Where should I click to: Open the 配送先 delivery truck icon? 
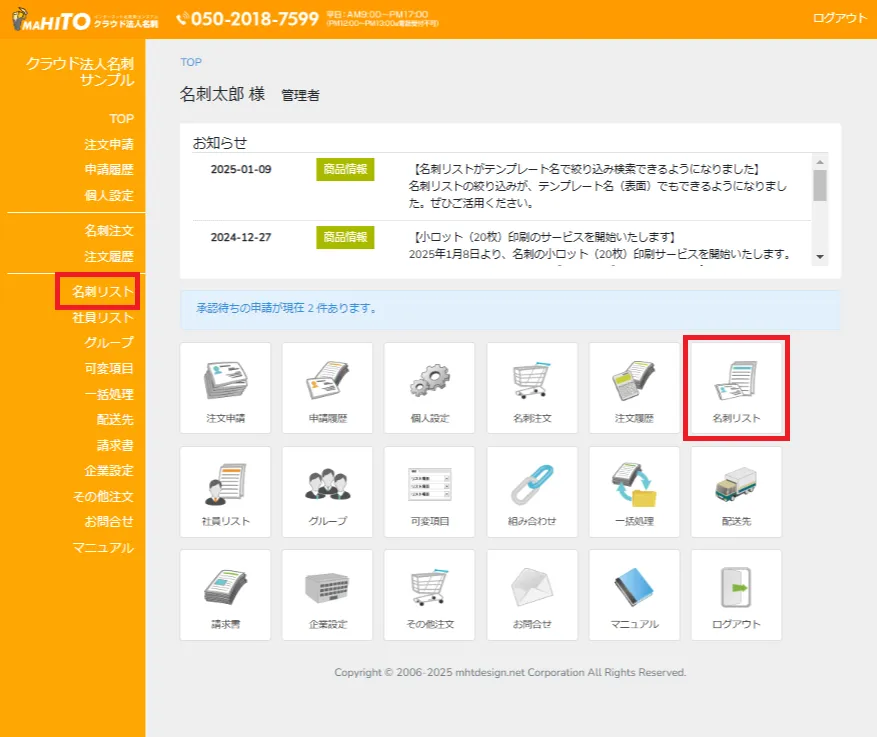735,491
